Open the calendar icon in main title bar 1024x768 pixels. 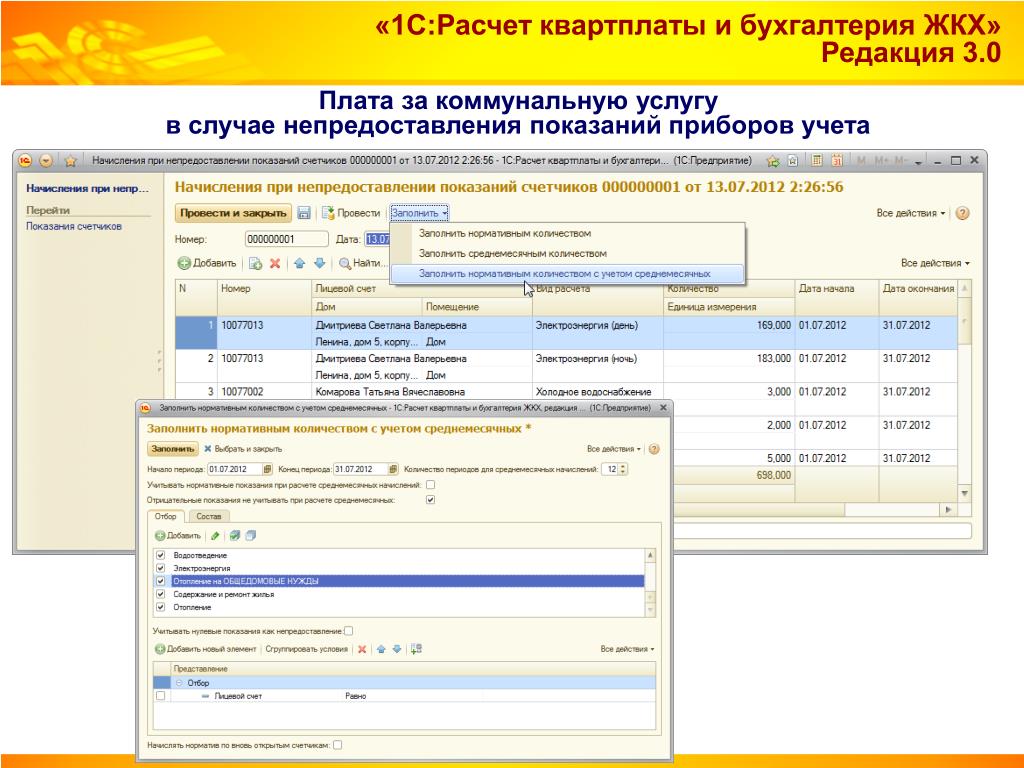(x=837, y=160)
